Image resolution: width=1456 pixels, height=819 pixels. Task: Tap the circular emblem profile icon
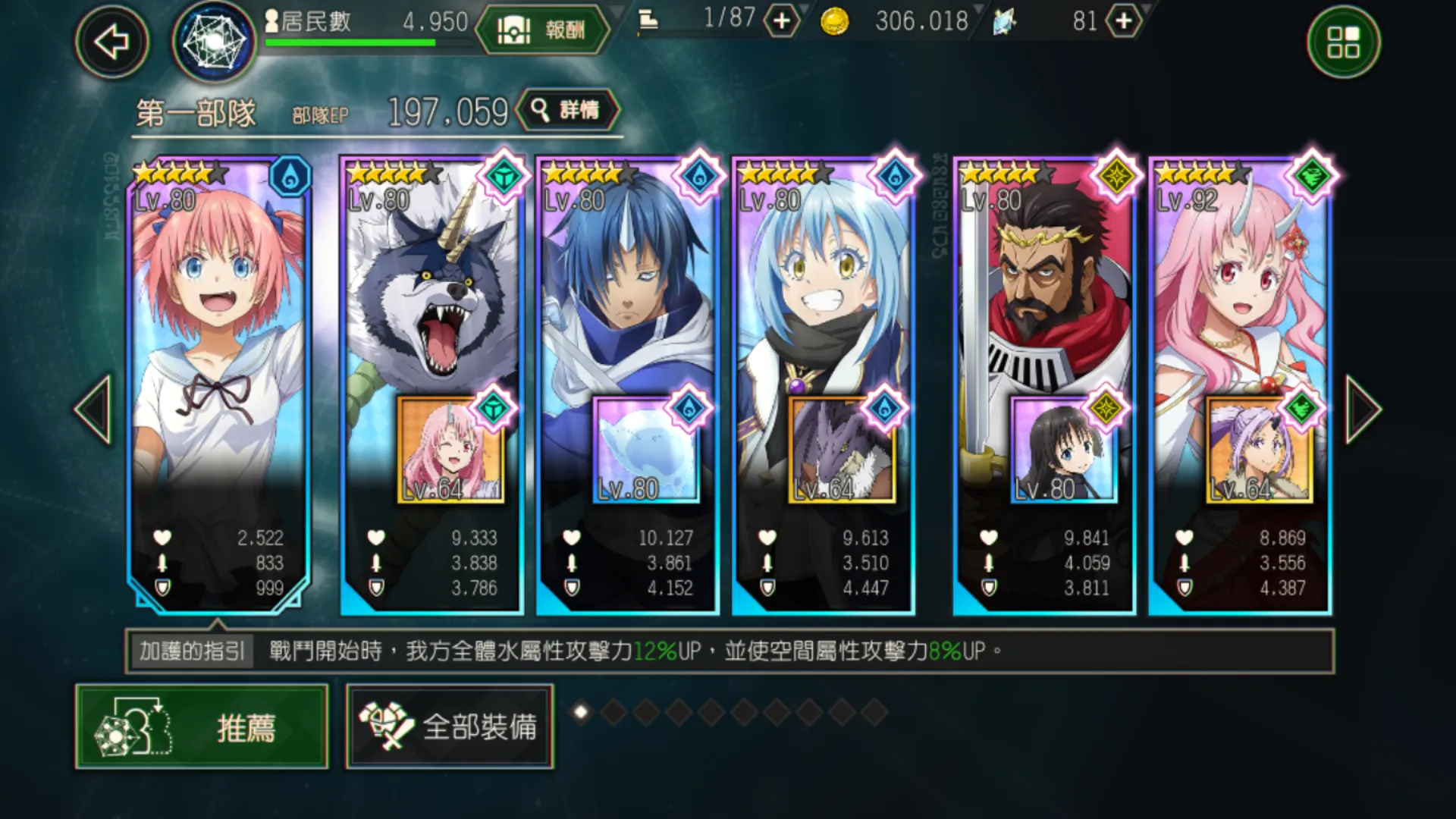pyautogui.click(x=214, y=41)
